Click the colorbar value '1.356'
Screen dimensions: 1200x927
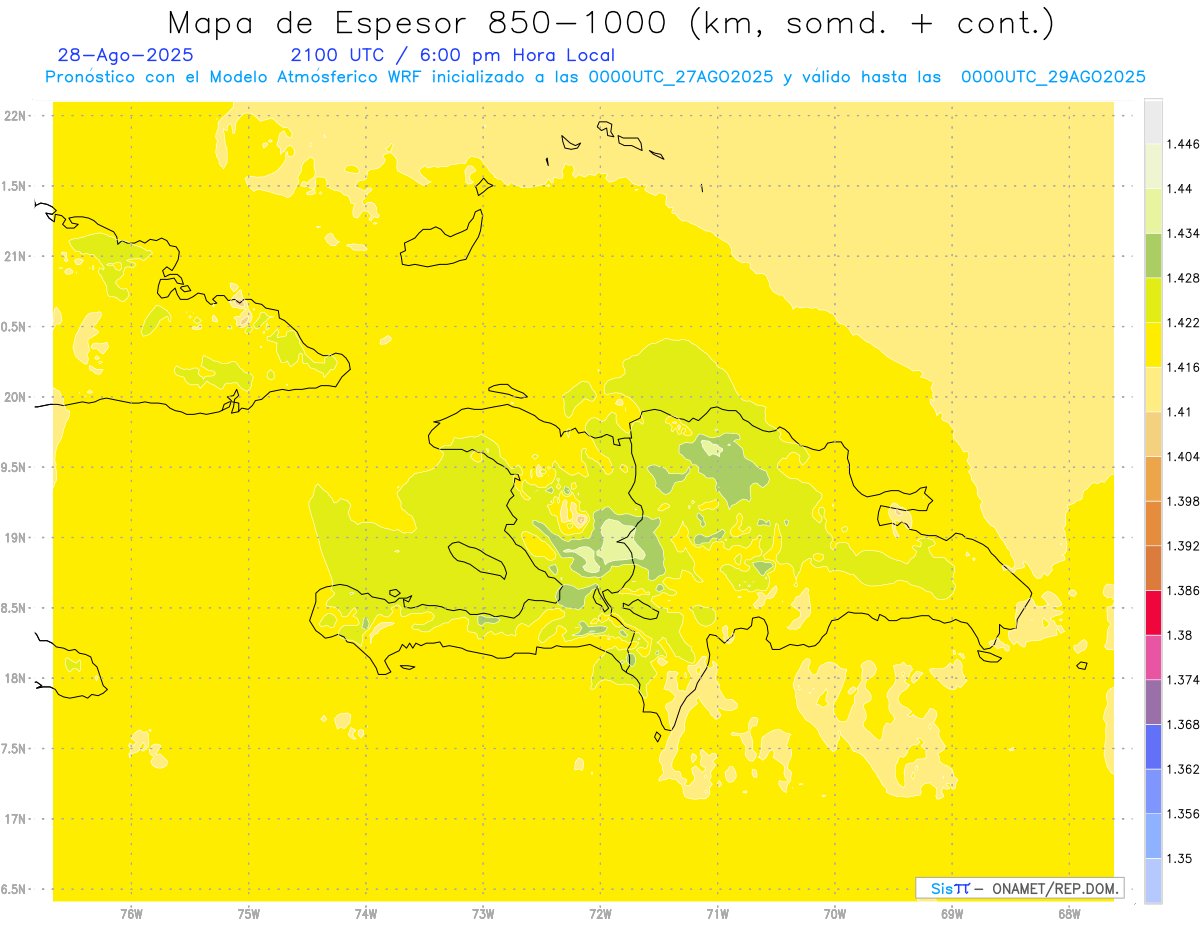(x=1183, y=814)
